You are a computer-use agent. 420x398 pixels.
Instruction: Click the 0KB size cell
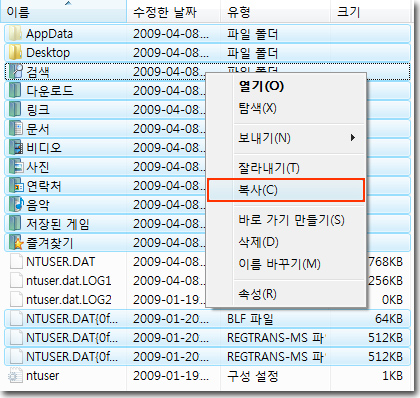392,300
